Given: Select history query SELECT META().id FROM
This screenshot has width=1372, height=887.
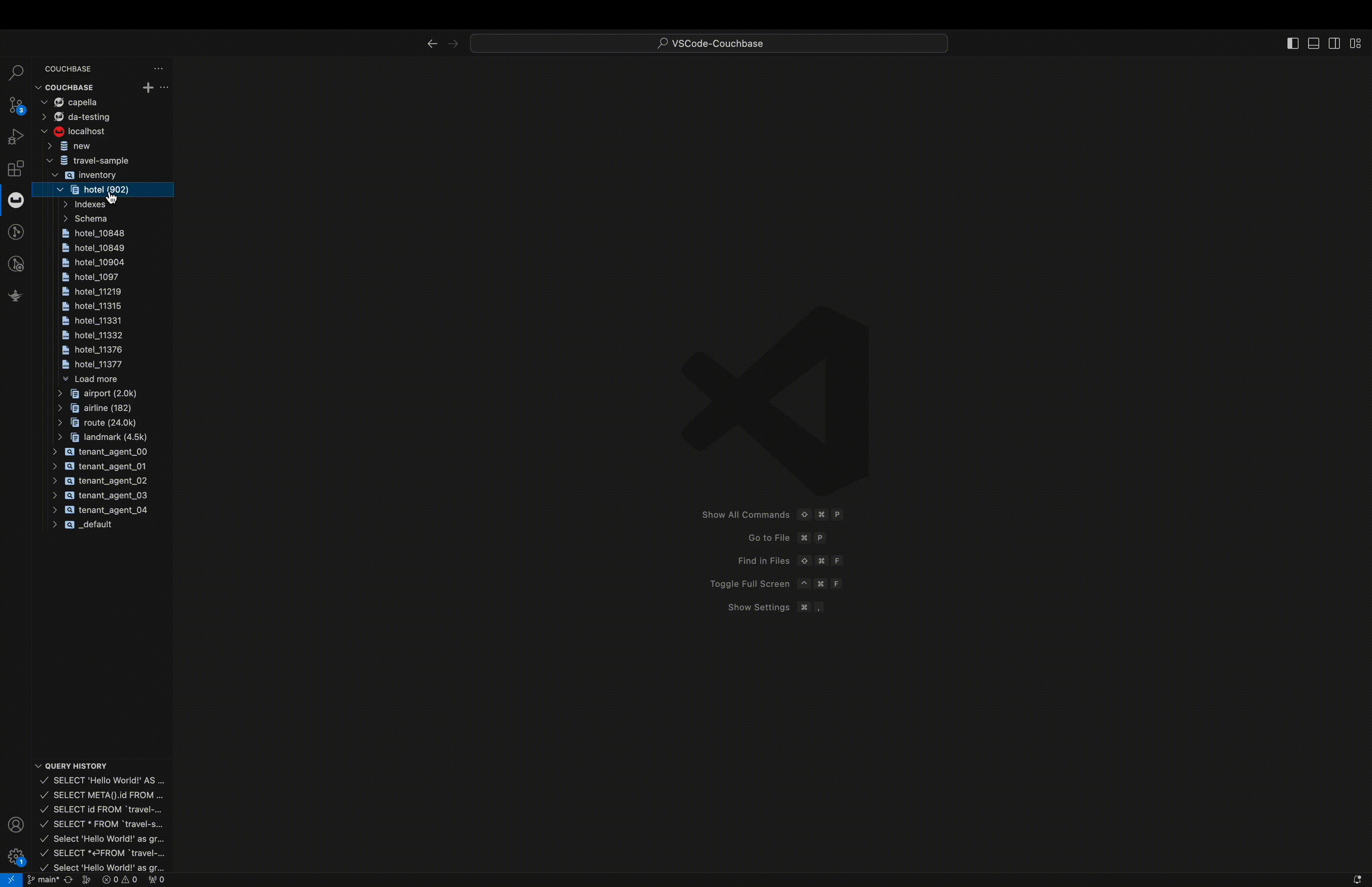Looking at the screenshot, I should pos(102,795).
